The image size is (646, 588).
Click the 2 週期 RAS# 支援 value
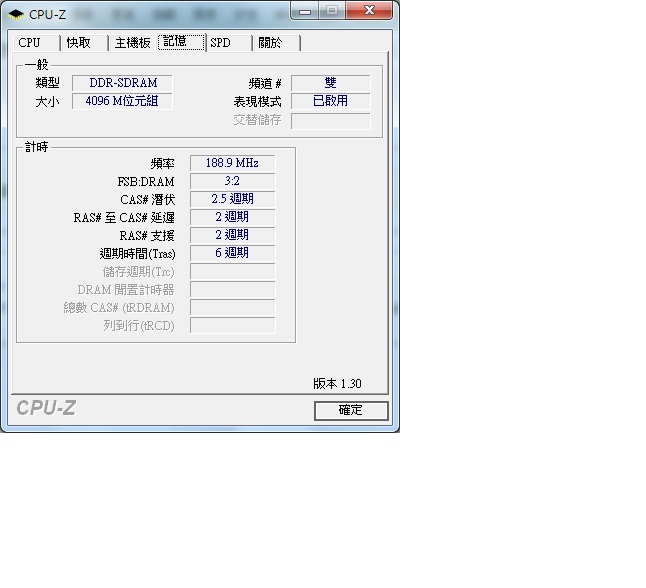(x=232, y=235)
